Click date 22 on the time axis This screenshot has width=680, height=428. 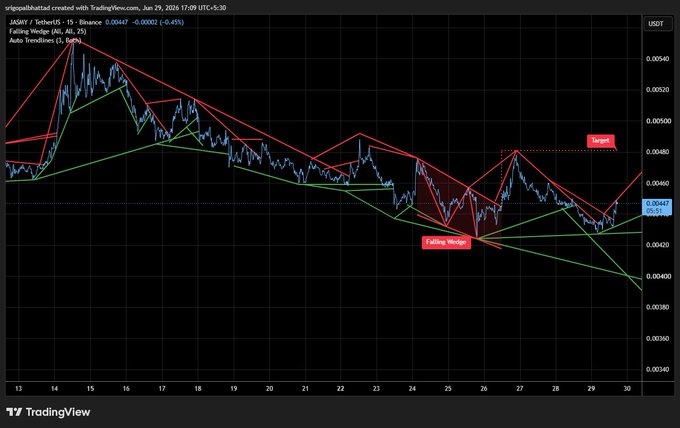(340, 389)
